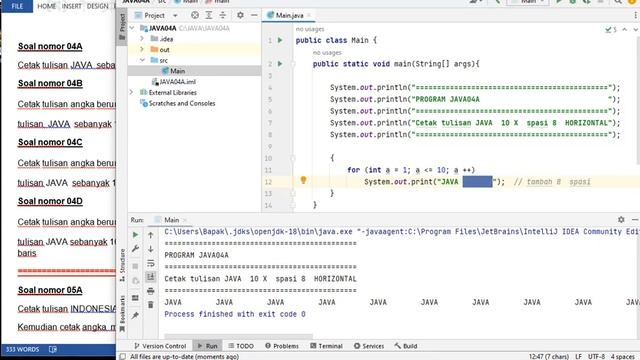Click the editor tabs more-options icon
The width and height of the screenshot is (640, 360).
[636, 15]
